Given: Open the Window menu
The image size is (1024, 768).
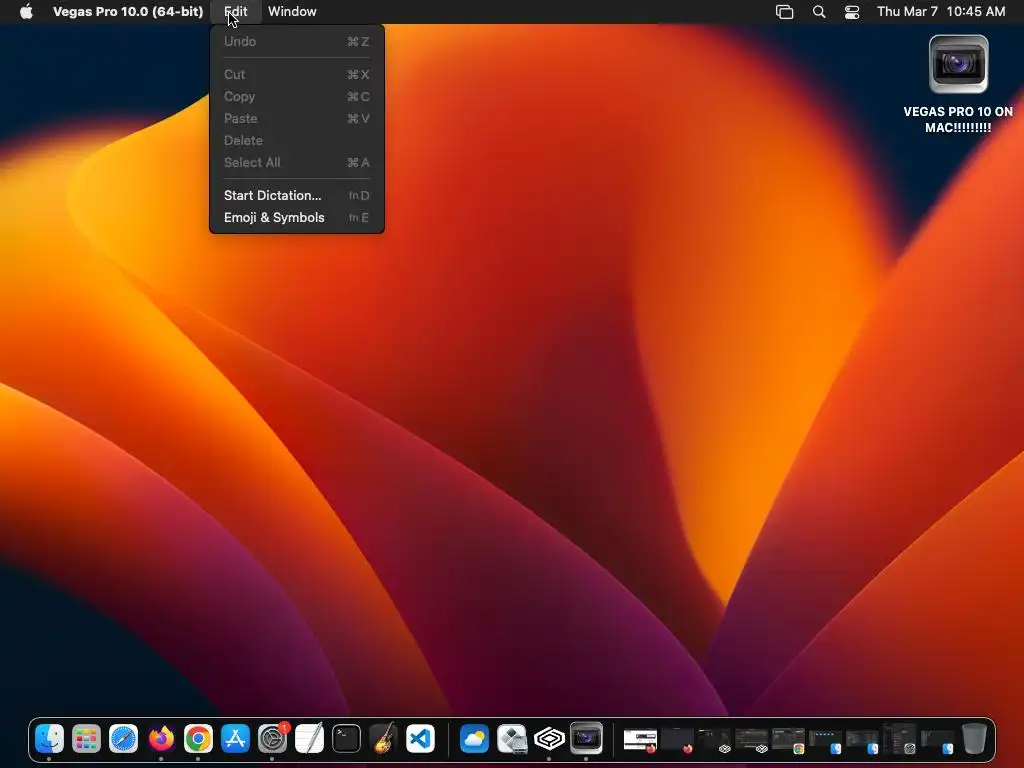Looking at the screenshot, I should (x=292, y=11).
